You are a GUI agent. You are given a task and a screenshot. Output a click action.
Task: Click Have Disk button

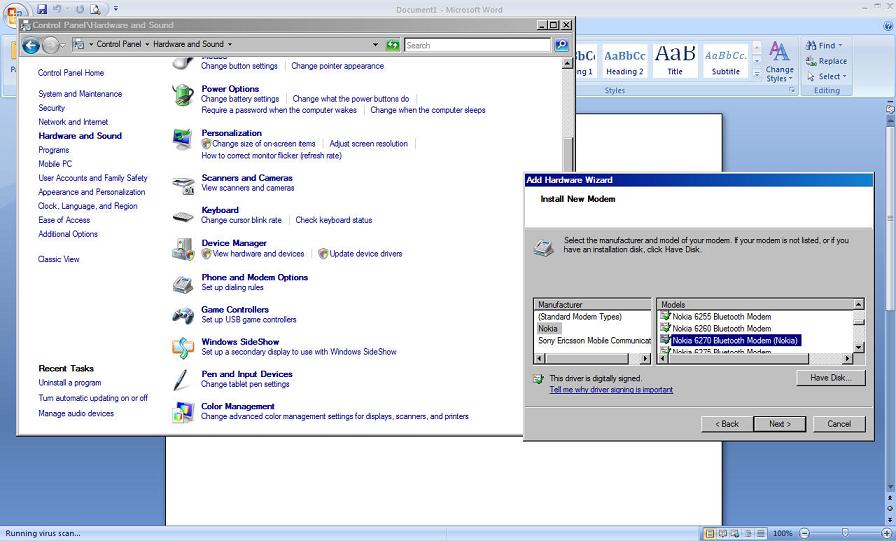point(831,378)
